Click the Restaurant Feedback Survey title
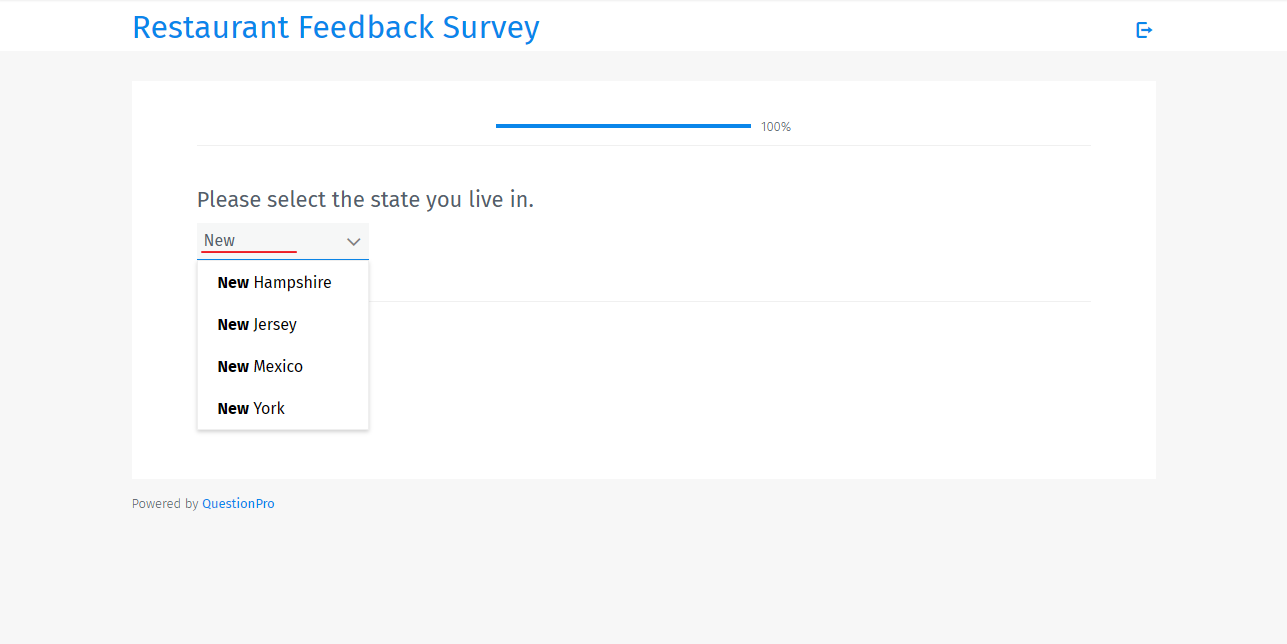The width and height of the screenshot is (1287, 644). point(336,27)
